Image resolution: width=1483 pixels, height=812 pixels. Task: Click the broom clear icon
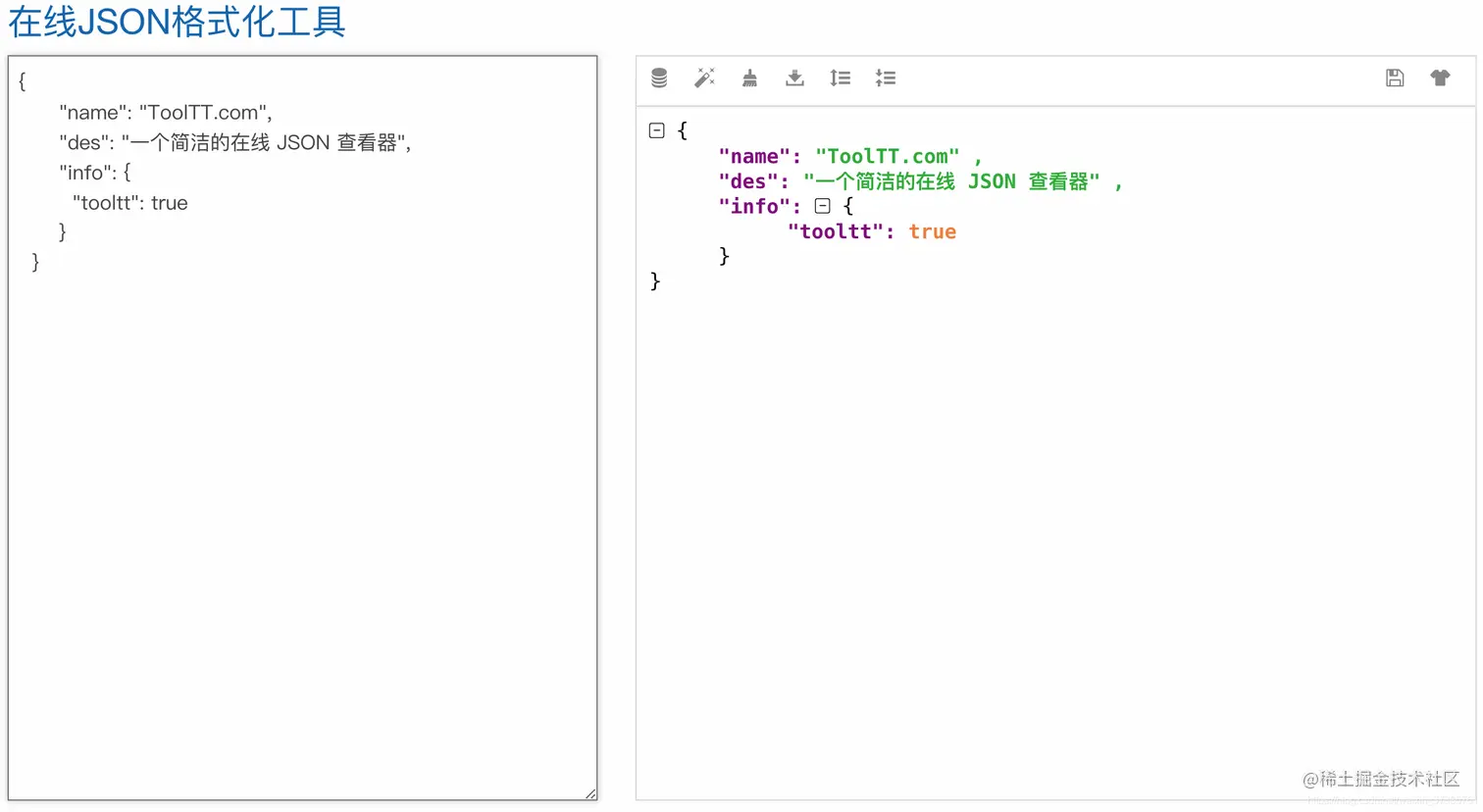[x=749, y=77]
